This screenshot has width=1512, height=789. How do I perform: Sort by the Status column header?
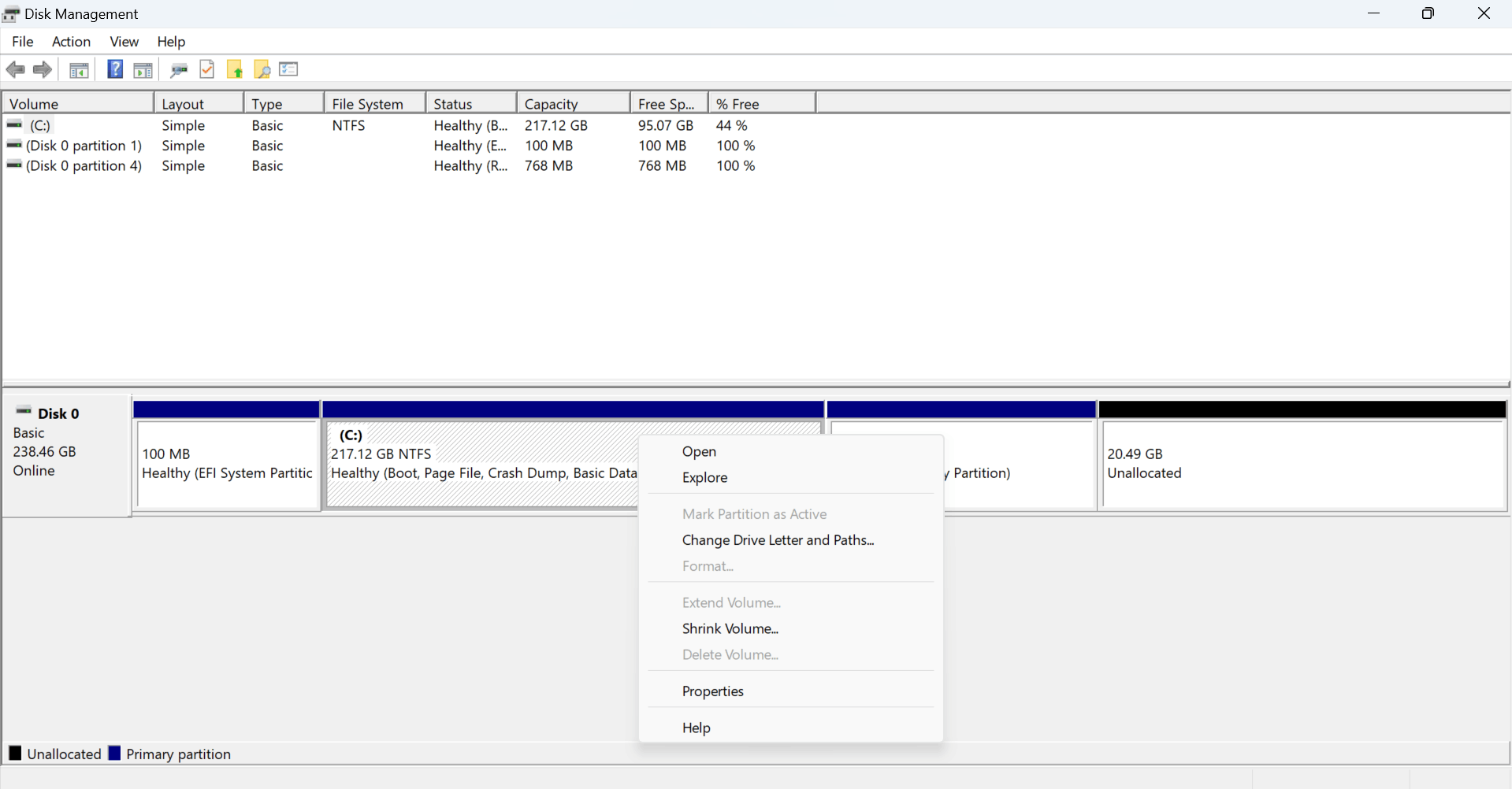[x=471, y=103]
